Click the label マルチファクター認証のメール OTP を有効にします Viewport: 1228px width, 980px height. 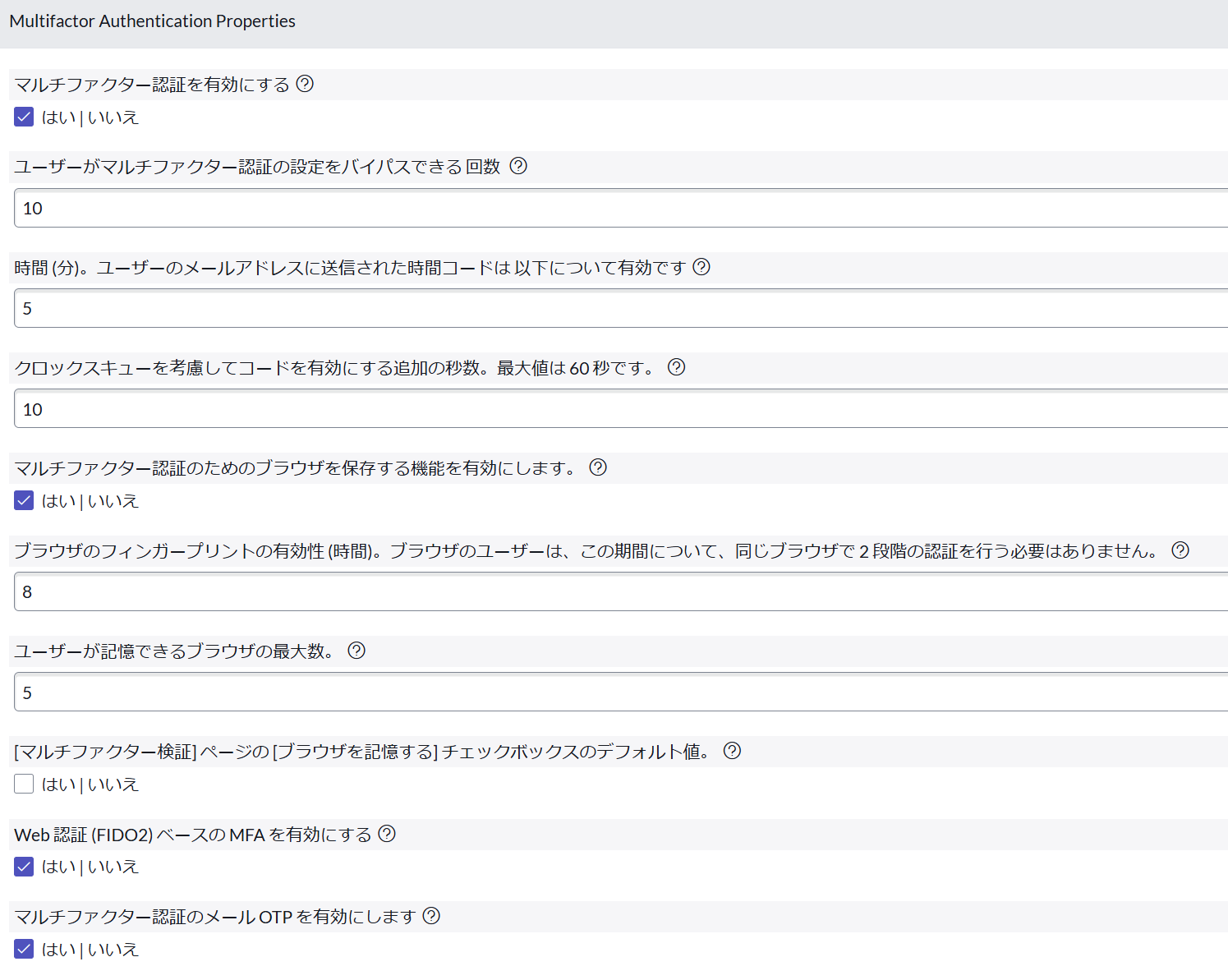[x=215, y=917]
